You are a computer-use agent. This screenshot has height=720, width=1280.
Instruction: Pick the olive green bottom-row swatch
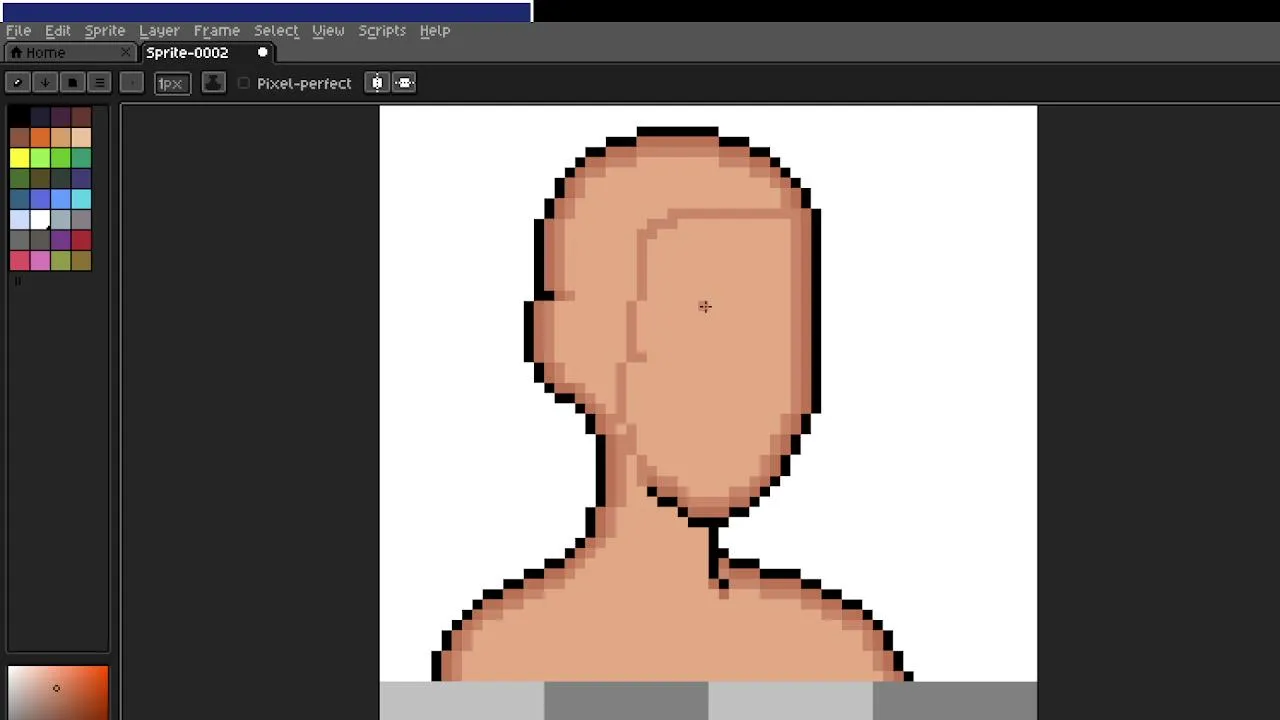coord(61,261)
